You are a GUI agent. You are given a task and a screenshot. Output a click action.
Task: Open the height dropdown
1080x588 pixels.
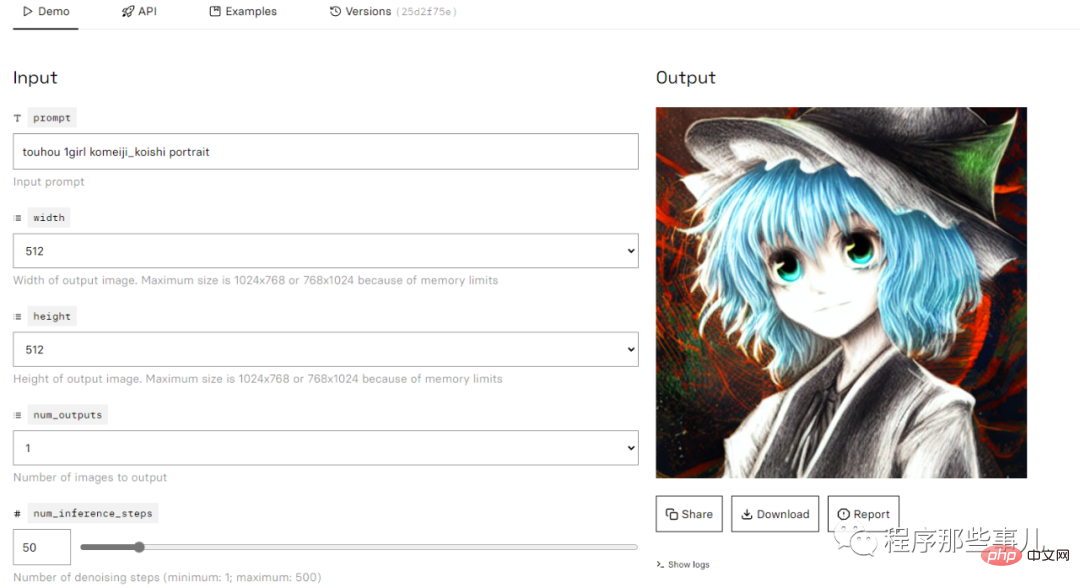coord(326,349)
